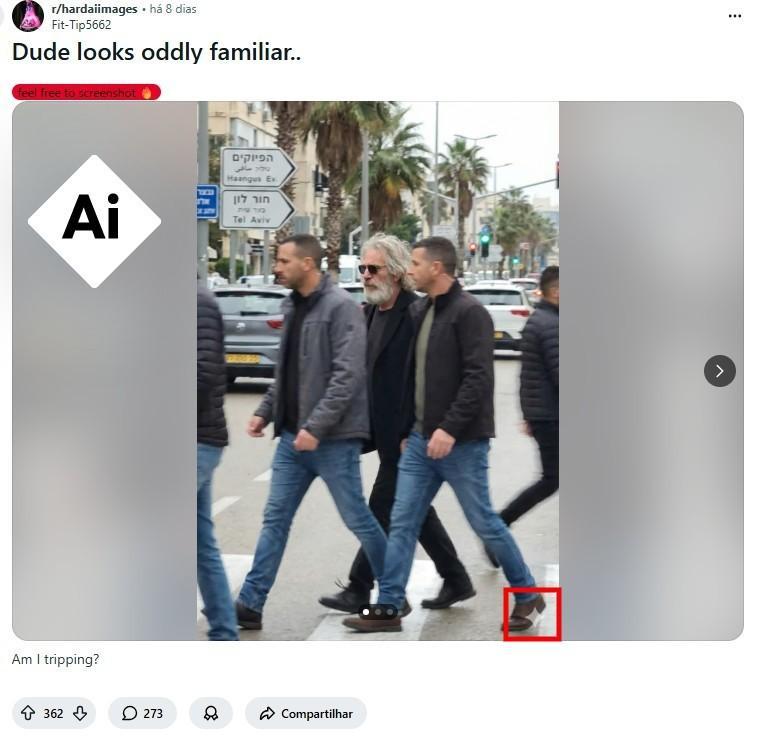
Task: Open the 'Dude looks oddly familiar..' post title
Action: (x=157, y=52)
